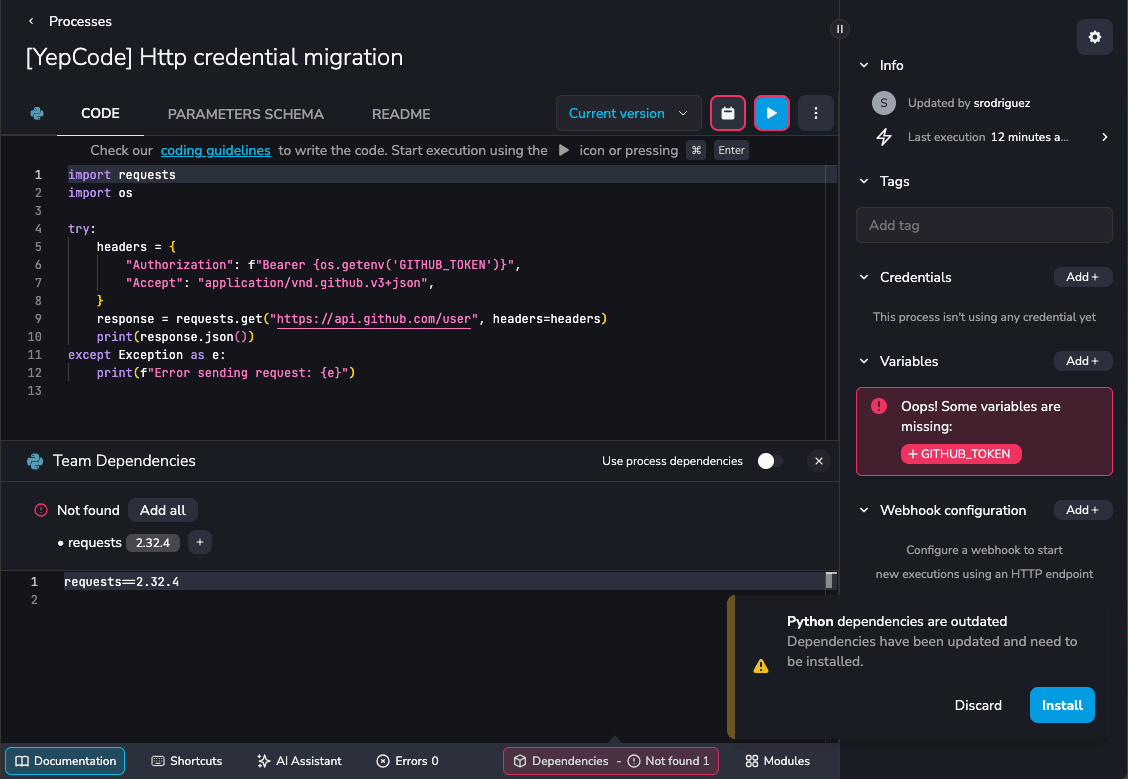Open the coding guidelines link
The image size is (1128, 779).
(x=215, y=150)
